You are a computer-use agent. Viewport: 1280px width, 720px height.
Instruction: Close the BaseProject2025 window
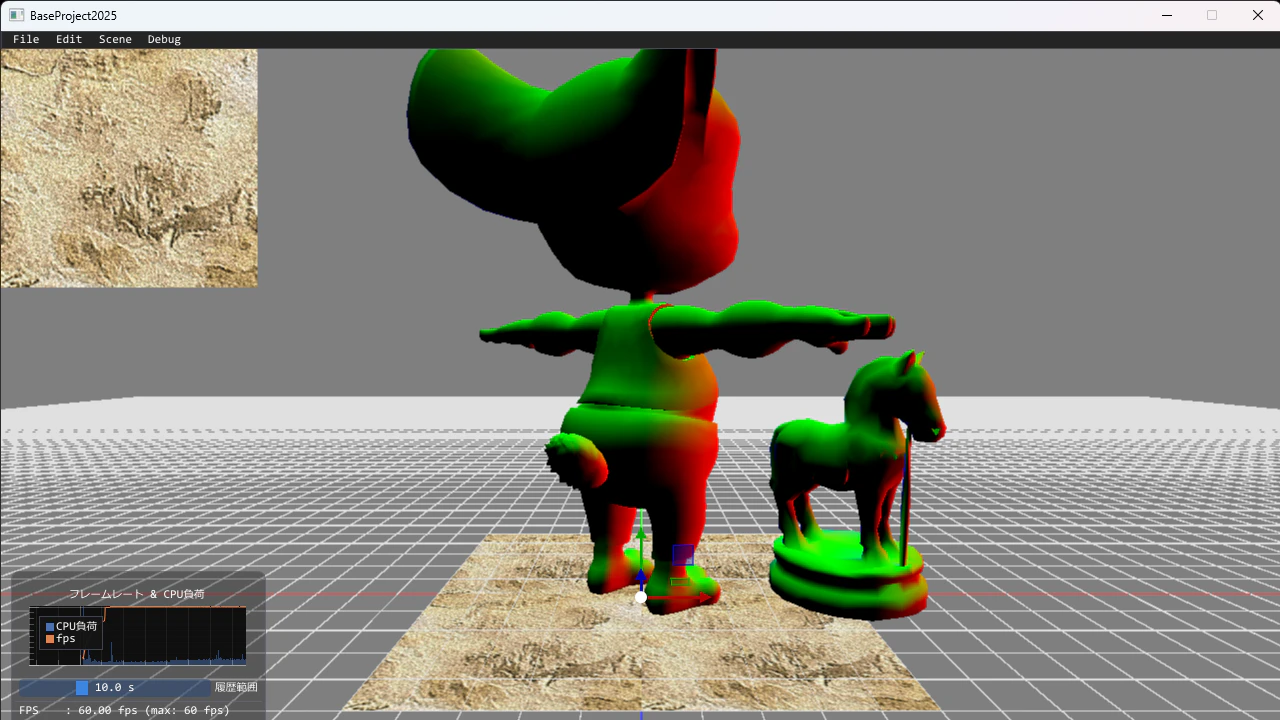click(1258, 15)
